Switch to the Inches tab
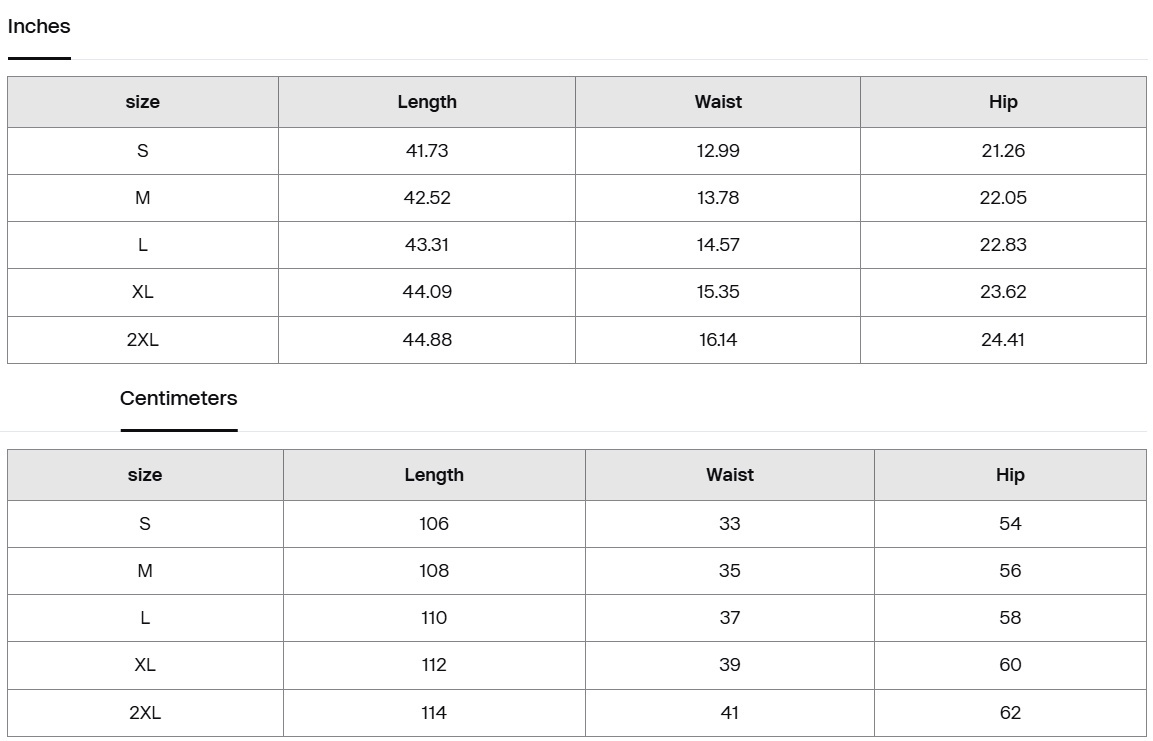The image size is (1153, 741). [39, 27]
